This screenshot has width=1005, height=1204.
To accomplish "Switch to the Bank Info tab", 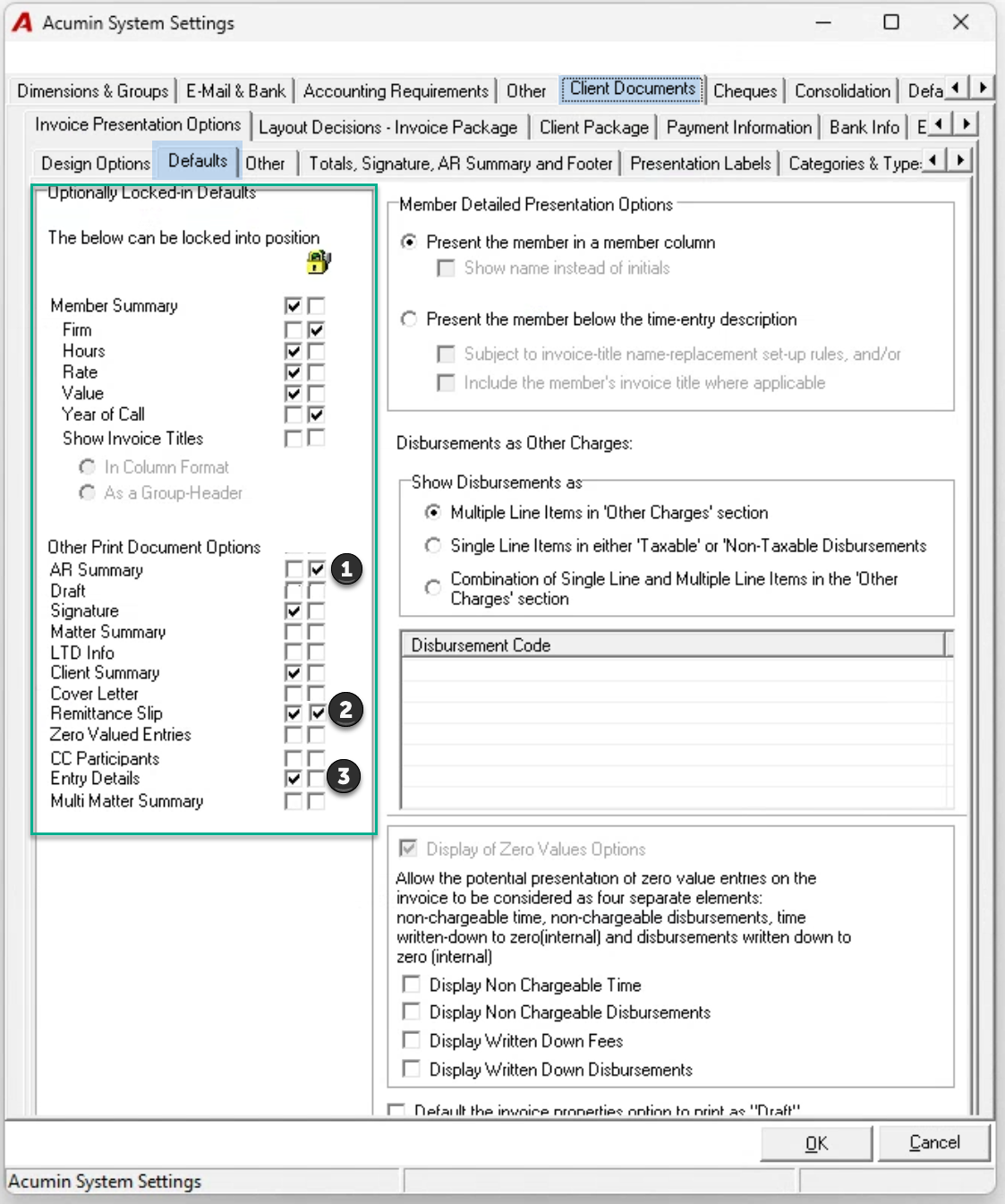I will pyautogui.click(x=864, y=127).
